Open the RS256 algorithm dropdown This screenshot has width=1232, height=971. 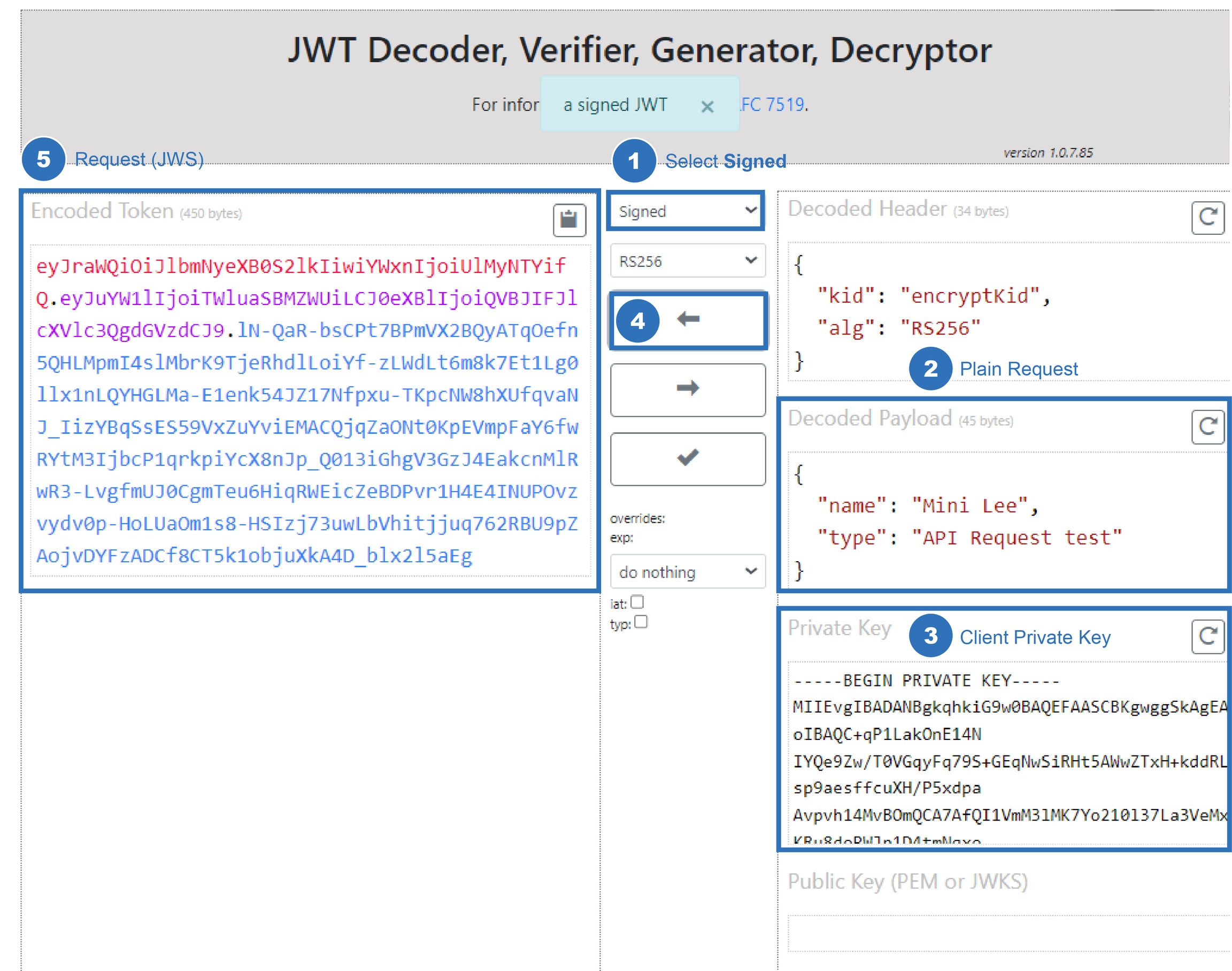pyautogui.click(x=688, y=262)
